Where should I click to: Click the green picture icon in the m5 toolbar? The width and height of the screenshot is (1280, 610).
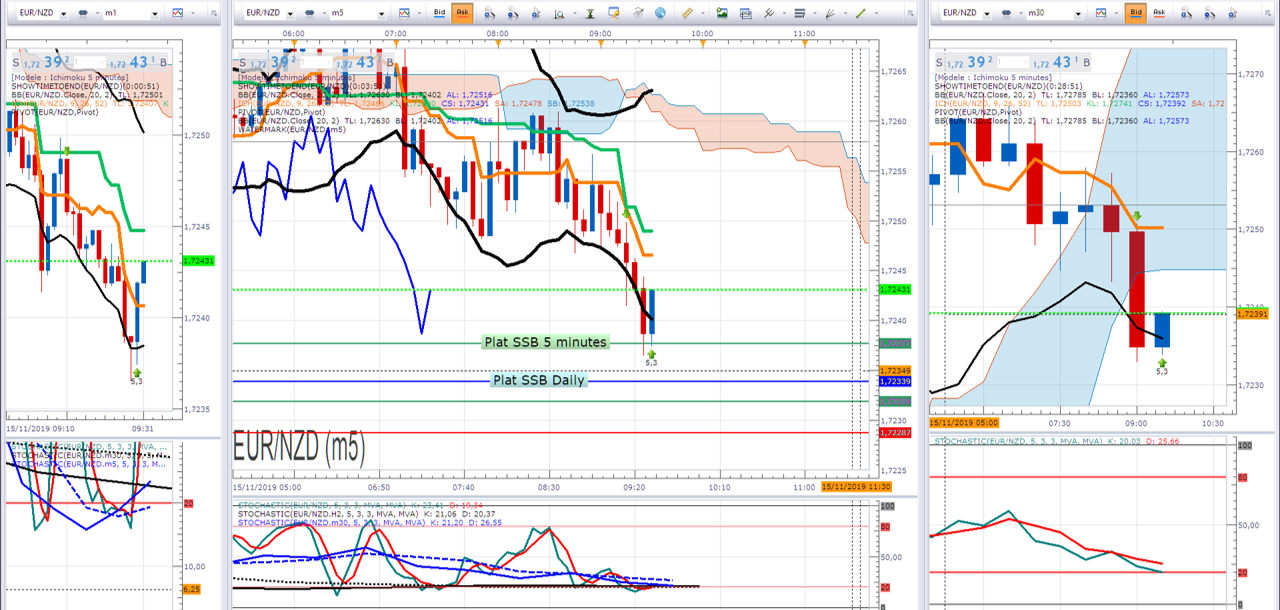[x=722, y=13]
